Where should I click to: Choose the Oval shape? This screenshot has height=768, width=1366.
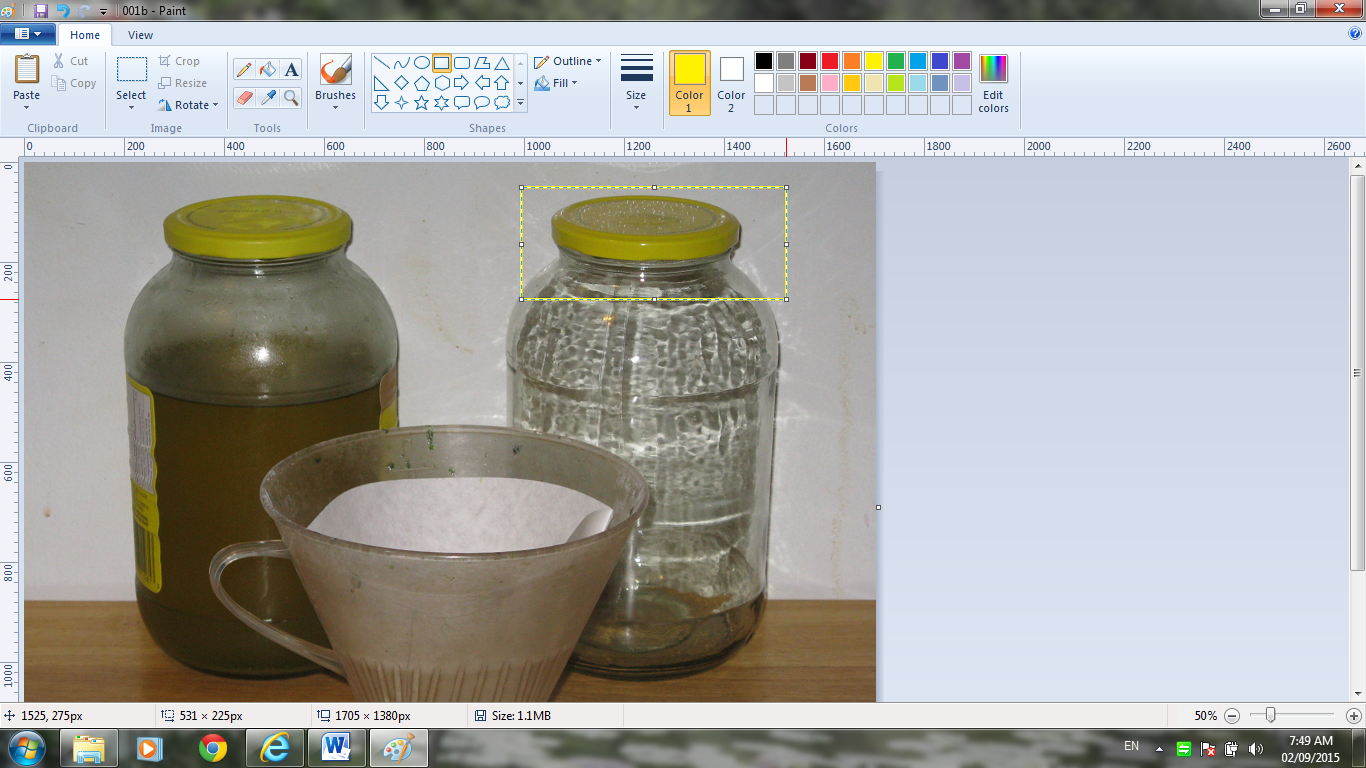pos(421,63)
